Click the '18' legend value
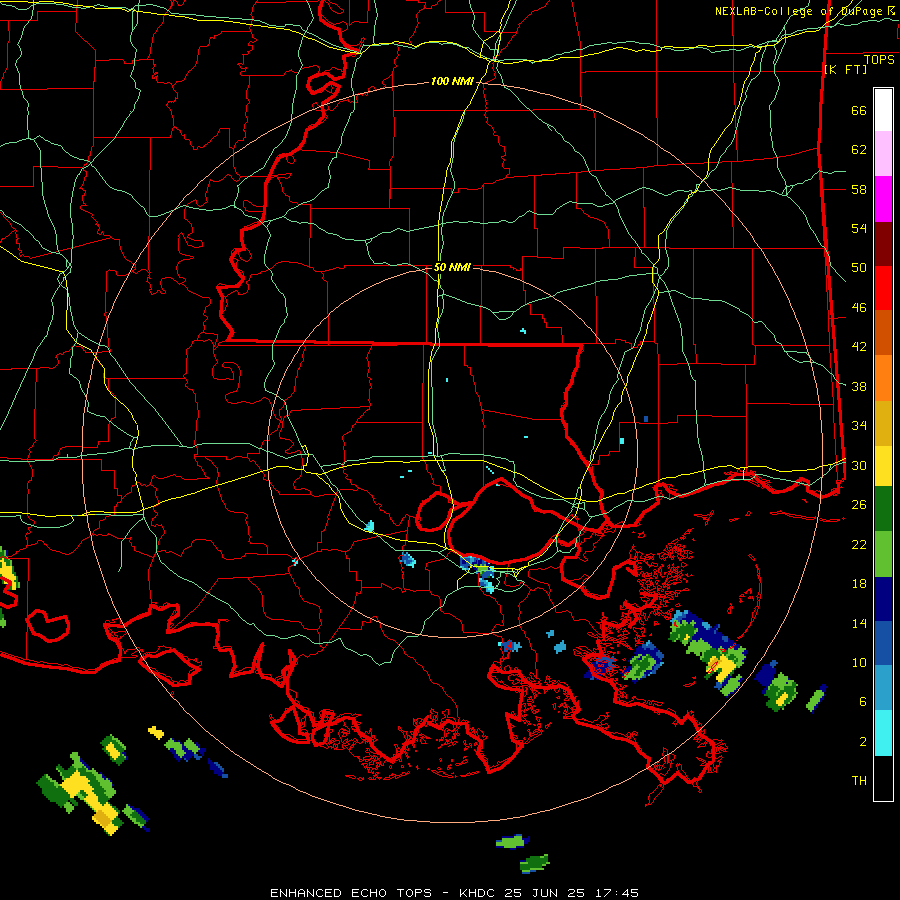The width and height of the screenshot is (900, 900). 859,584
